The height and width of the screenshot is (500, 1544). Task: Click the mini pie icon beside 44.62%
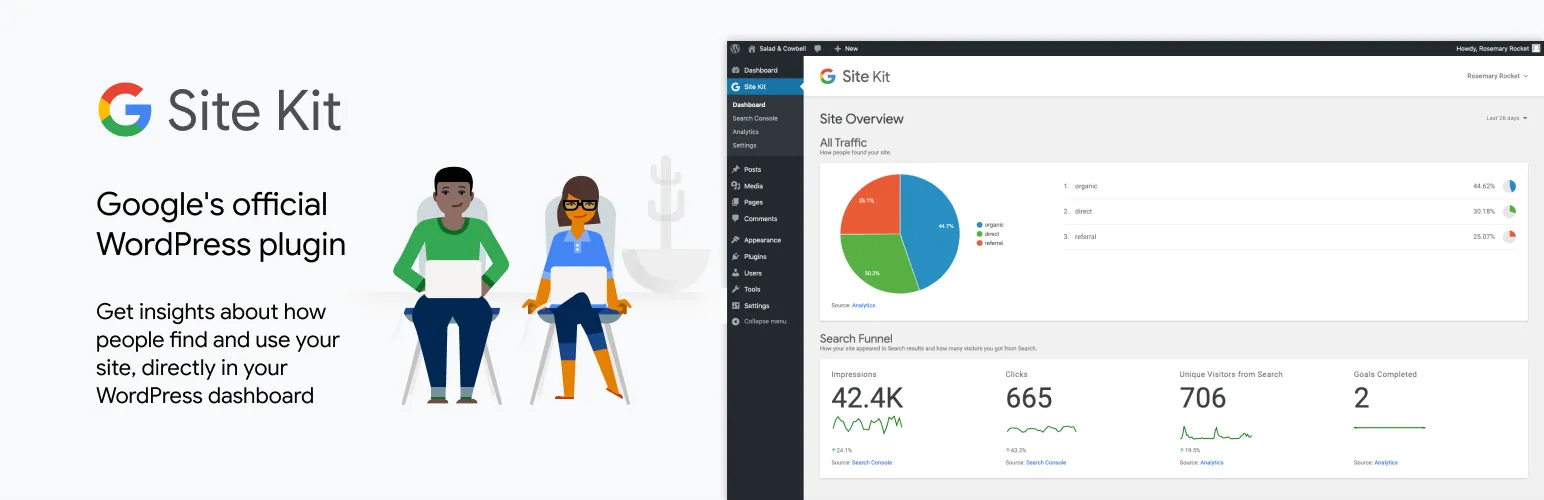coord(1510,186)
